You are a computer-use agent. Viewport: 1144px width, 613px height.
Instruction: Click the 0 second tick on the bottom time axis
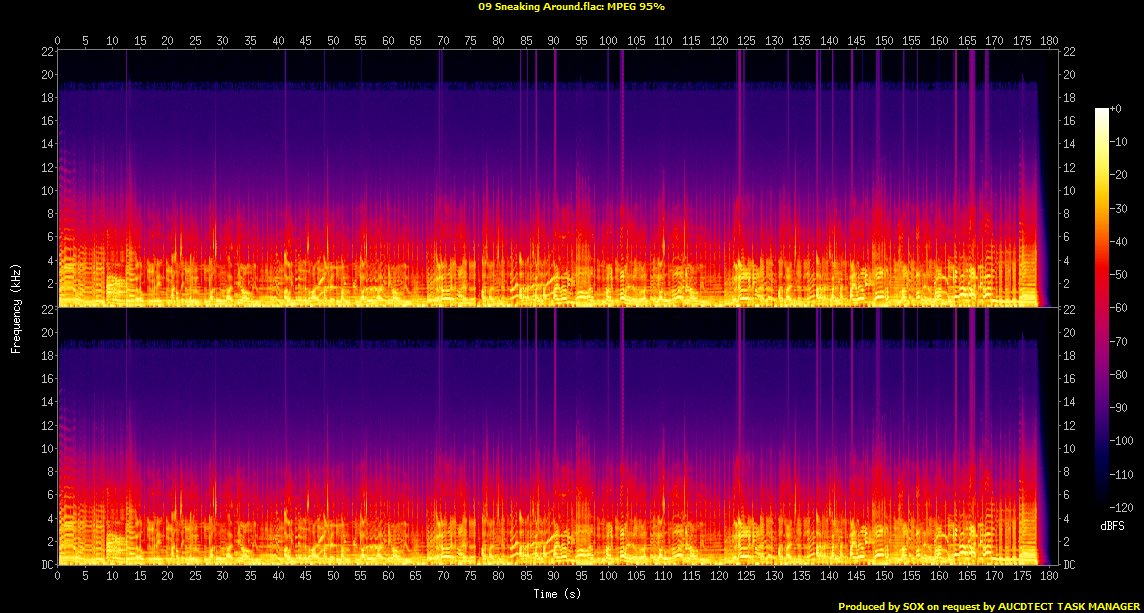pyautogui.click(x=58, y=577)
